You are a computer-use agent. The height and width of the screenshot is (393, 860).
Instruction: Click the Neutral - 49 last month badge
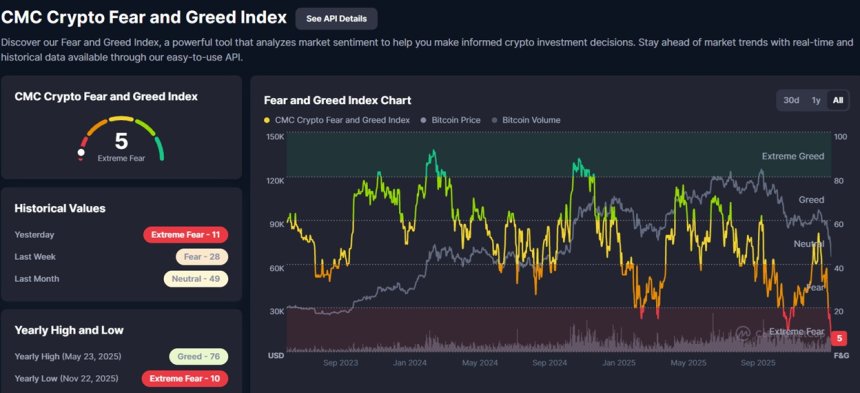point(196,278)
